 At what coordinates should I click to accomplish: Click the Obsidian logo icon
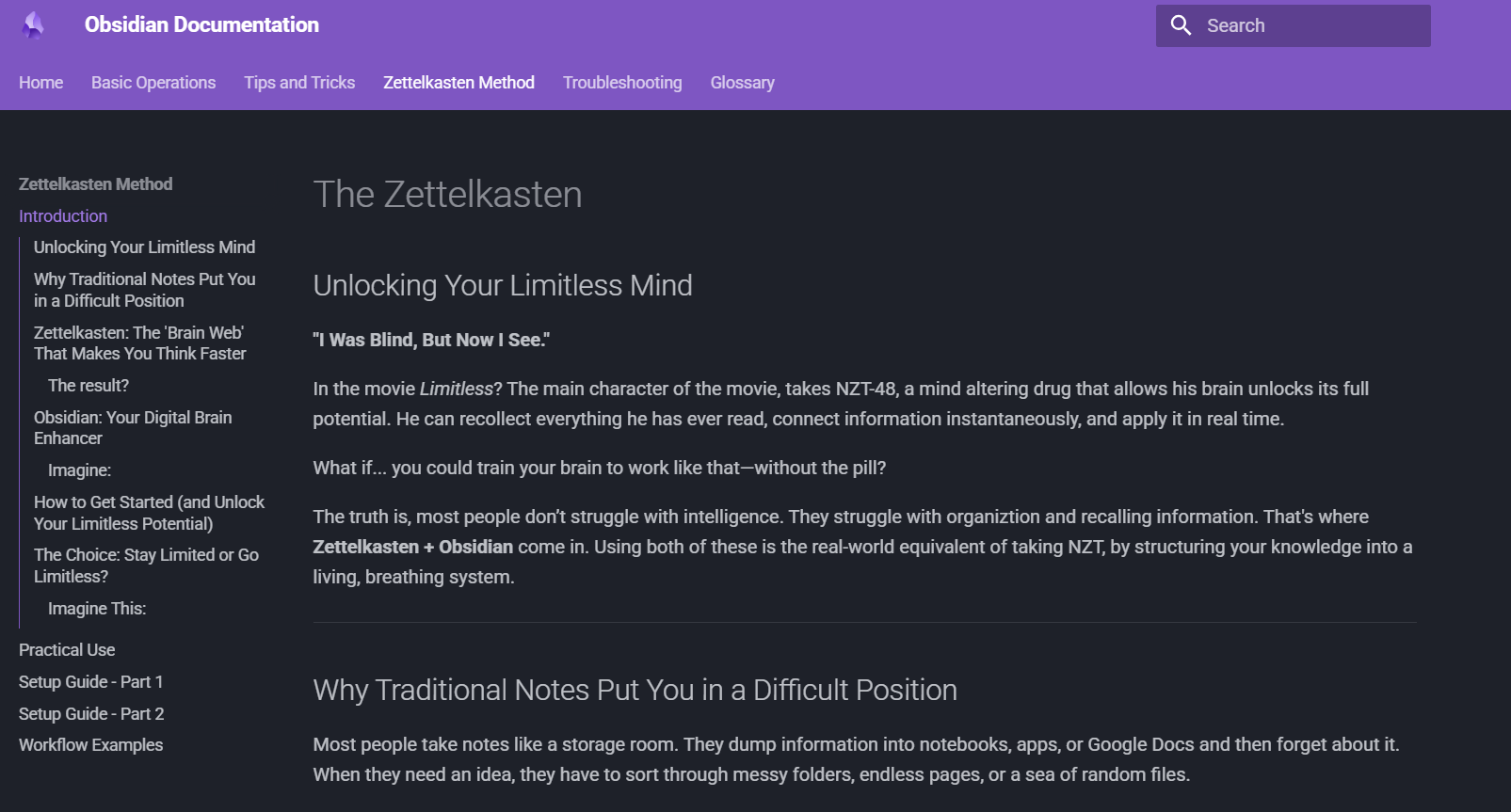33,25
